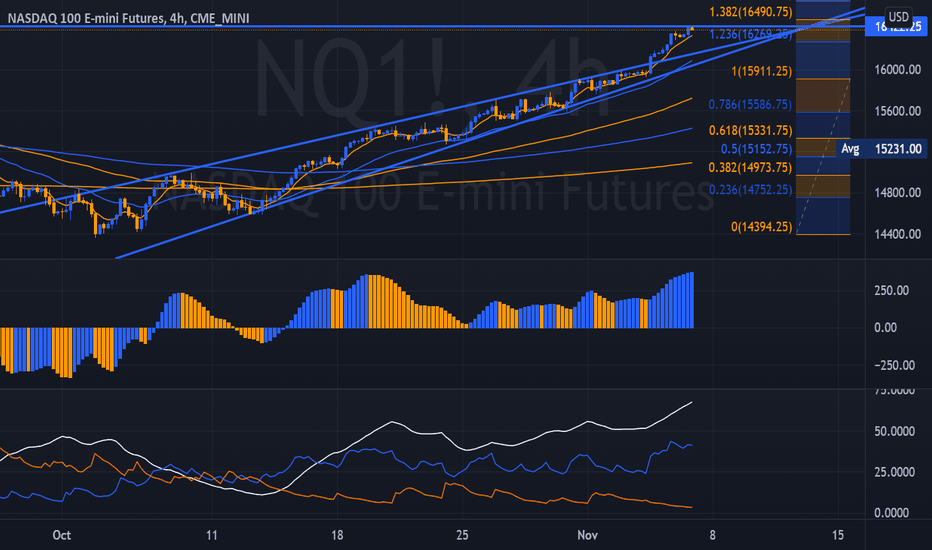Click the 14800.00 price axis value
The height and width of the screenshot is (550, 932).
pos(898,193)
